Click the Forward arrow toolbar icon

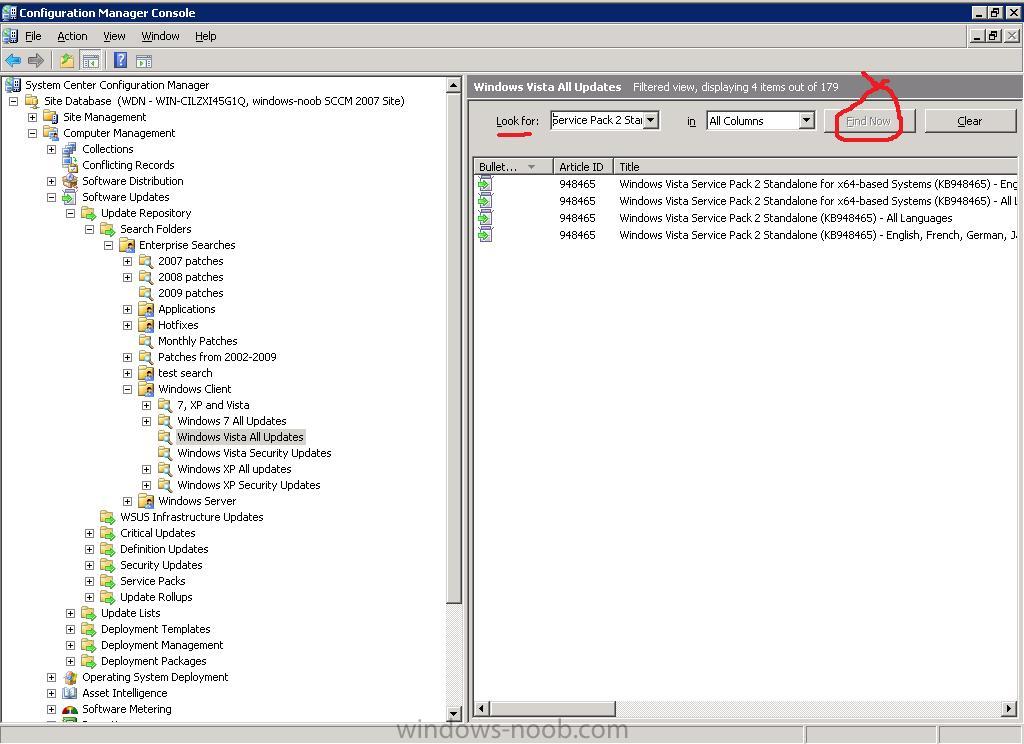36,61
